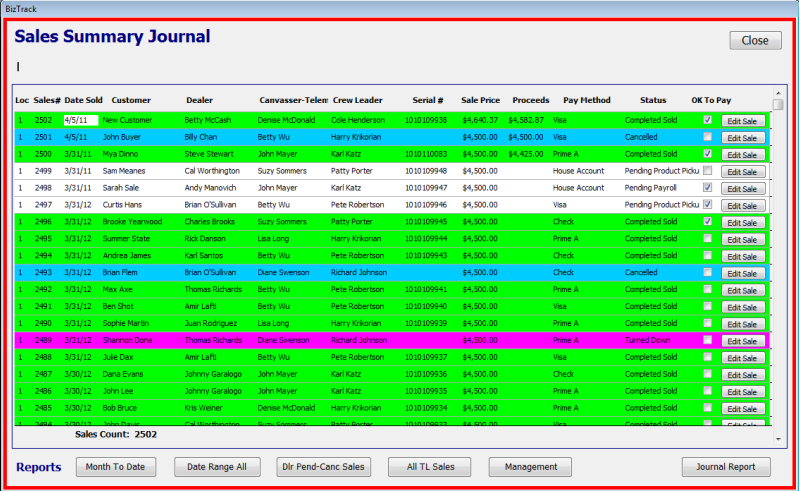
Task: Click proceeds value $4,582.87
Action: click(526, 120)
